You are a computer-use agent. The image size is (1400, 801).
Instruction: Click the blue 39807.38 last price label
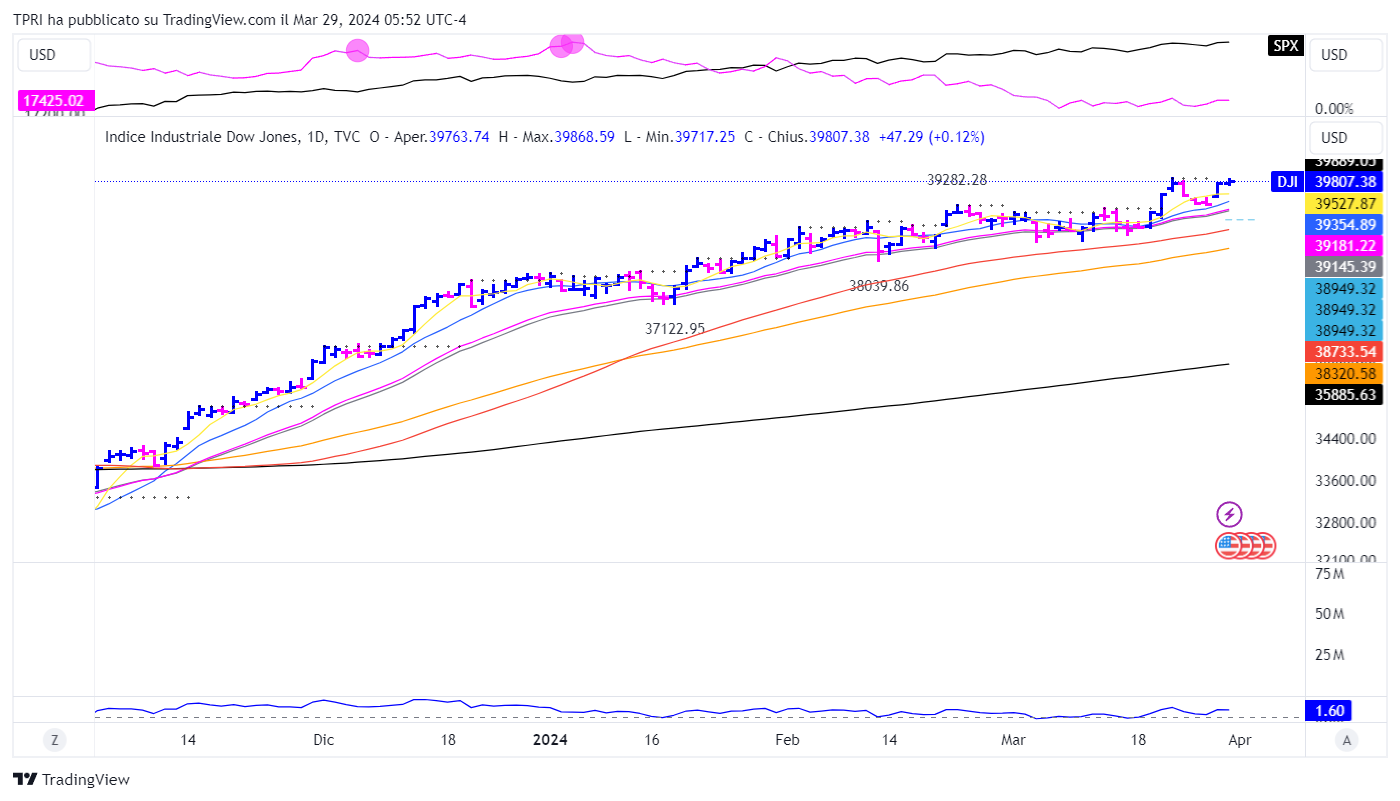tap(1345, 182)
